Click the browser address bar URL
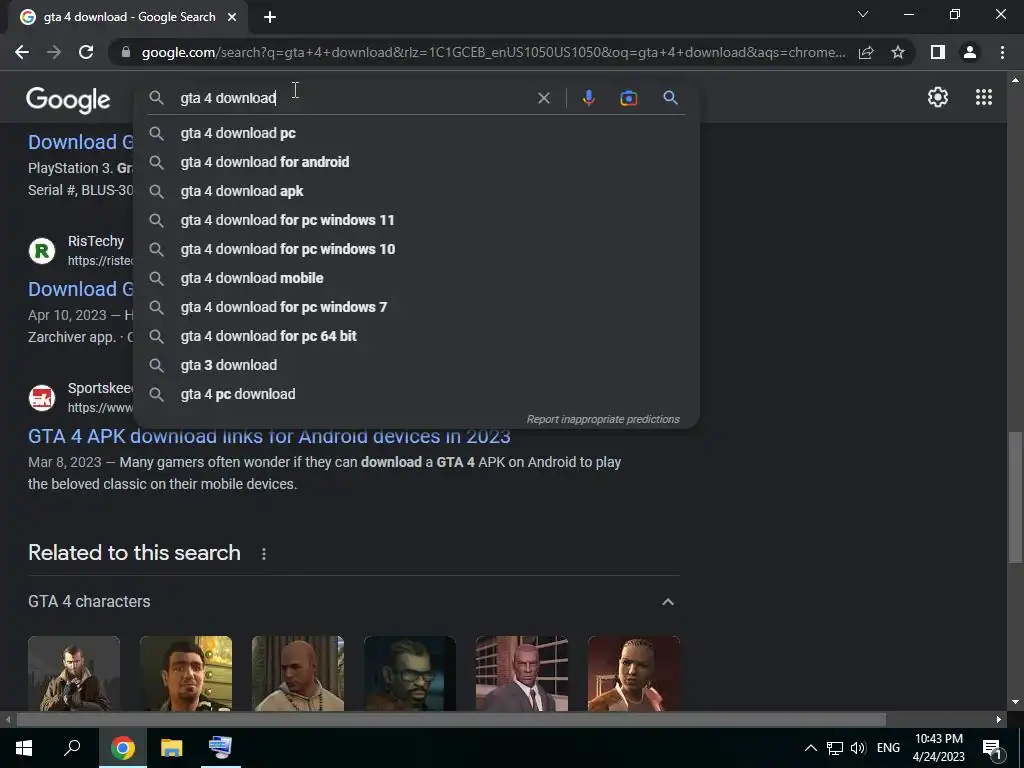Viewport: 1024px width, 768px height. (493, 52)
